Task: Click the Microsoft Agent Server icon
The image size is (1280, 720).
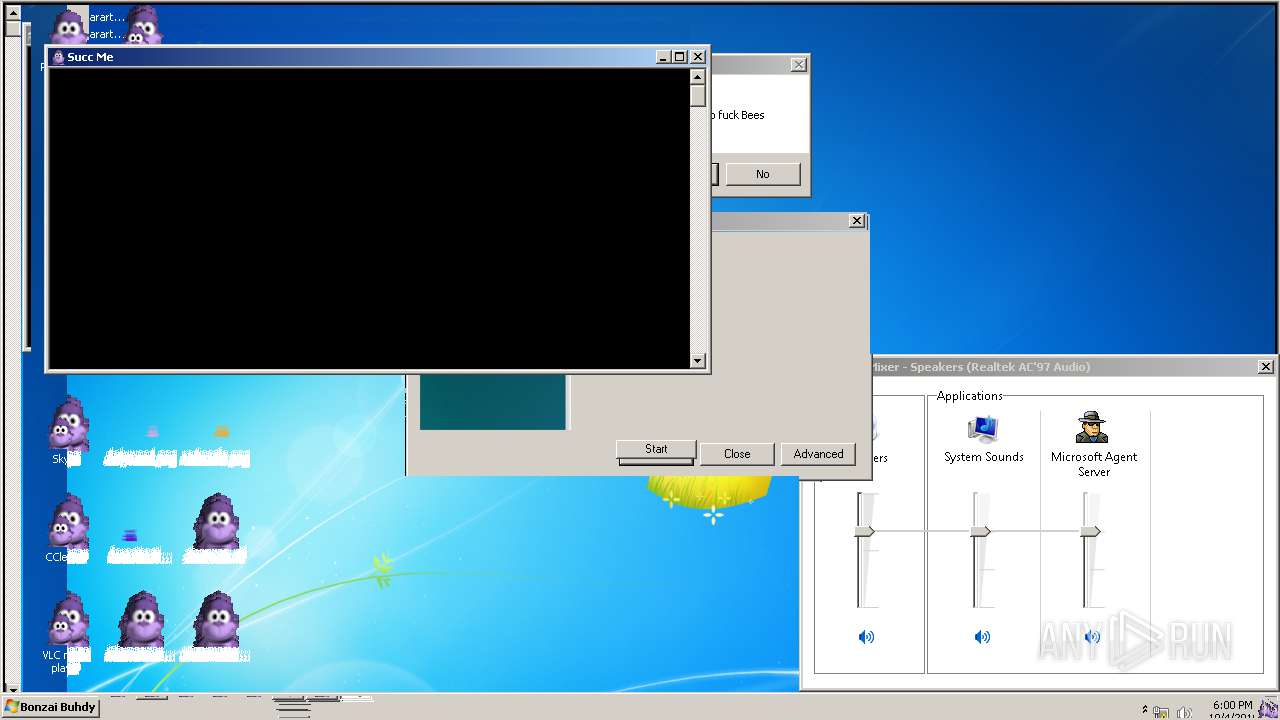Action: click(1092, 427)
